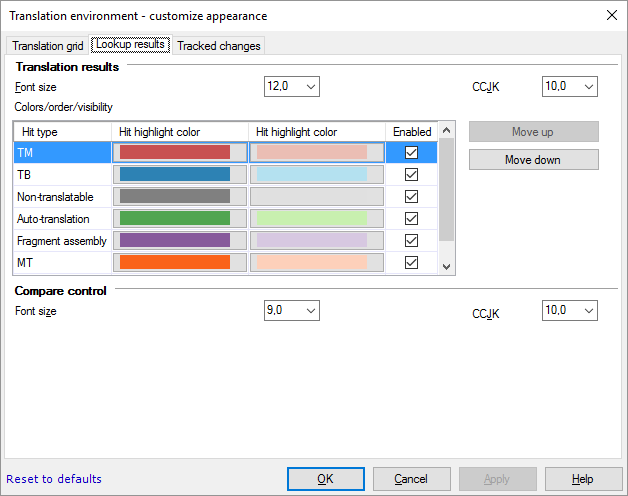This screenshot has height=496, width=628.
Task: Change the light green Auto-translation highlight color
Action: coord(317,218)
